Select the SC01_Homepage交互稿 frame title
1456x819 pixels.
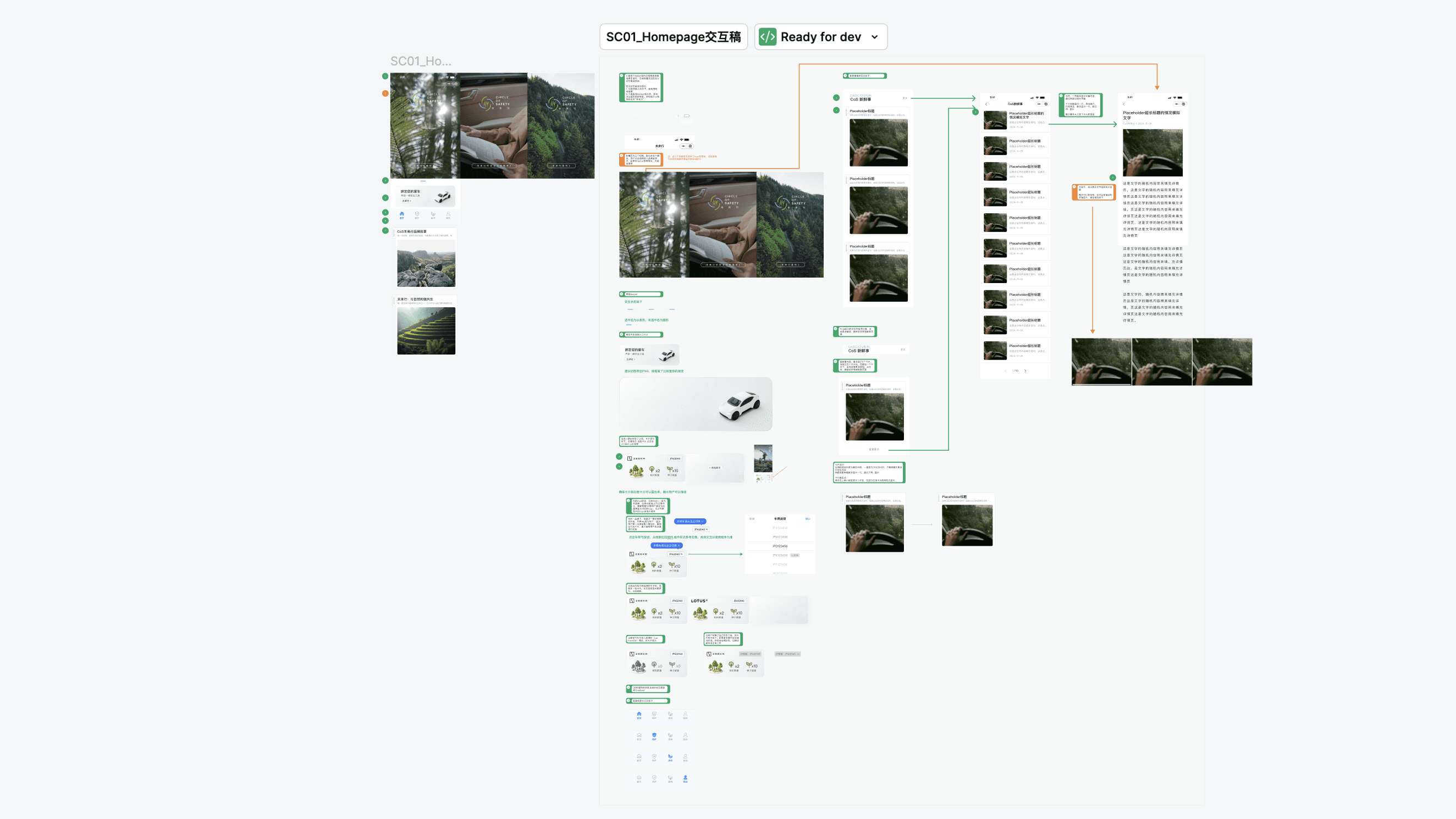(x=672, y=37)
